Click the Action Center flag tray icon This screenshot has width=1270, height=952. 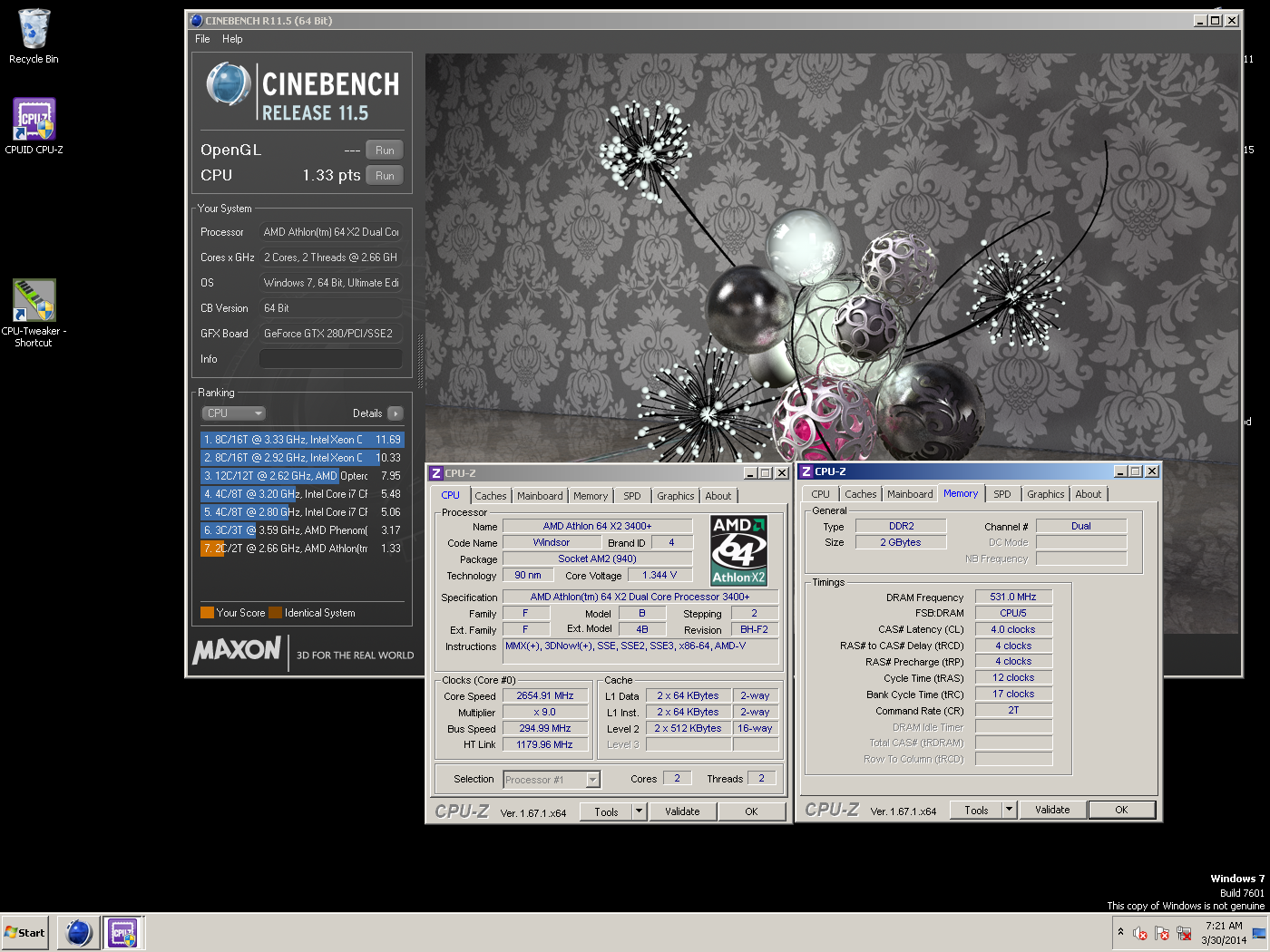[x=1162, y=933]
